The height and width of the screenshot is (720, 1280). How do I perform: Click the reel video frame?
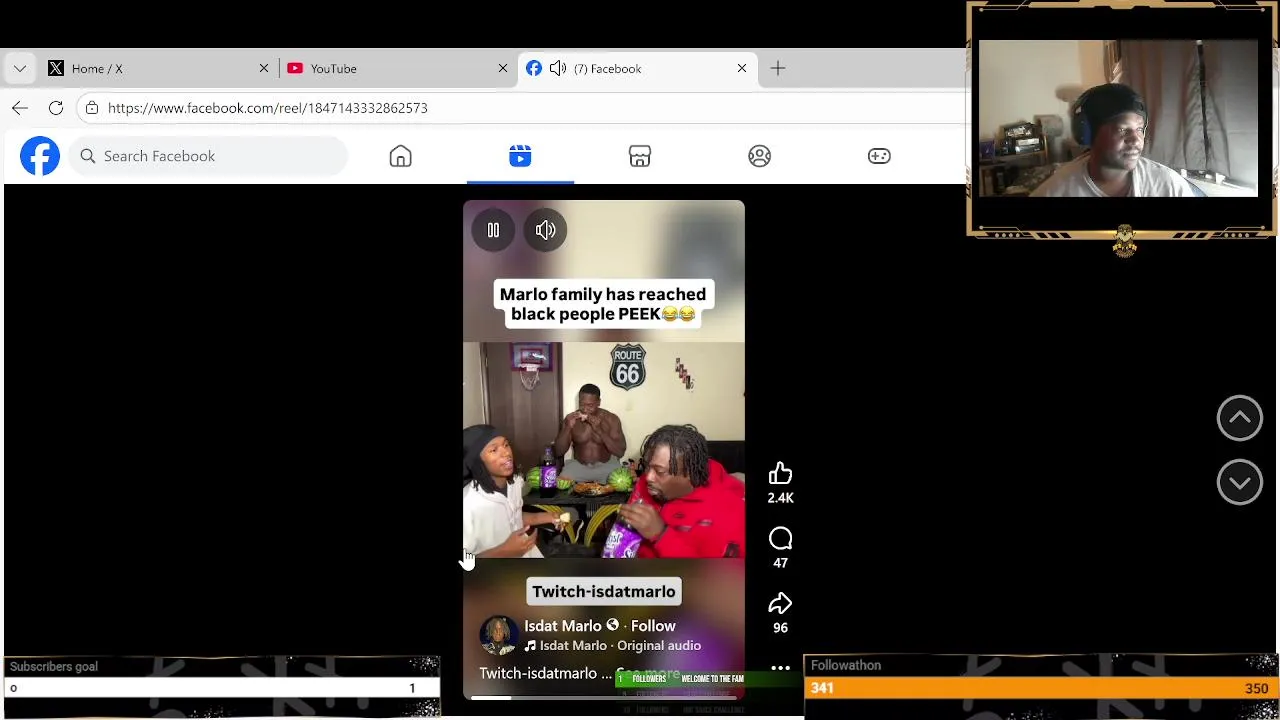pos(604,450)
